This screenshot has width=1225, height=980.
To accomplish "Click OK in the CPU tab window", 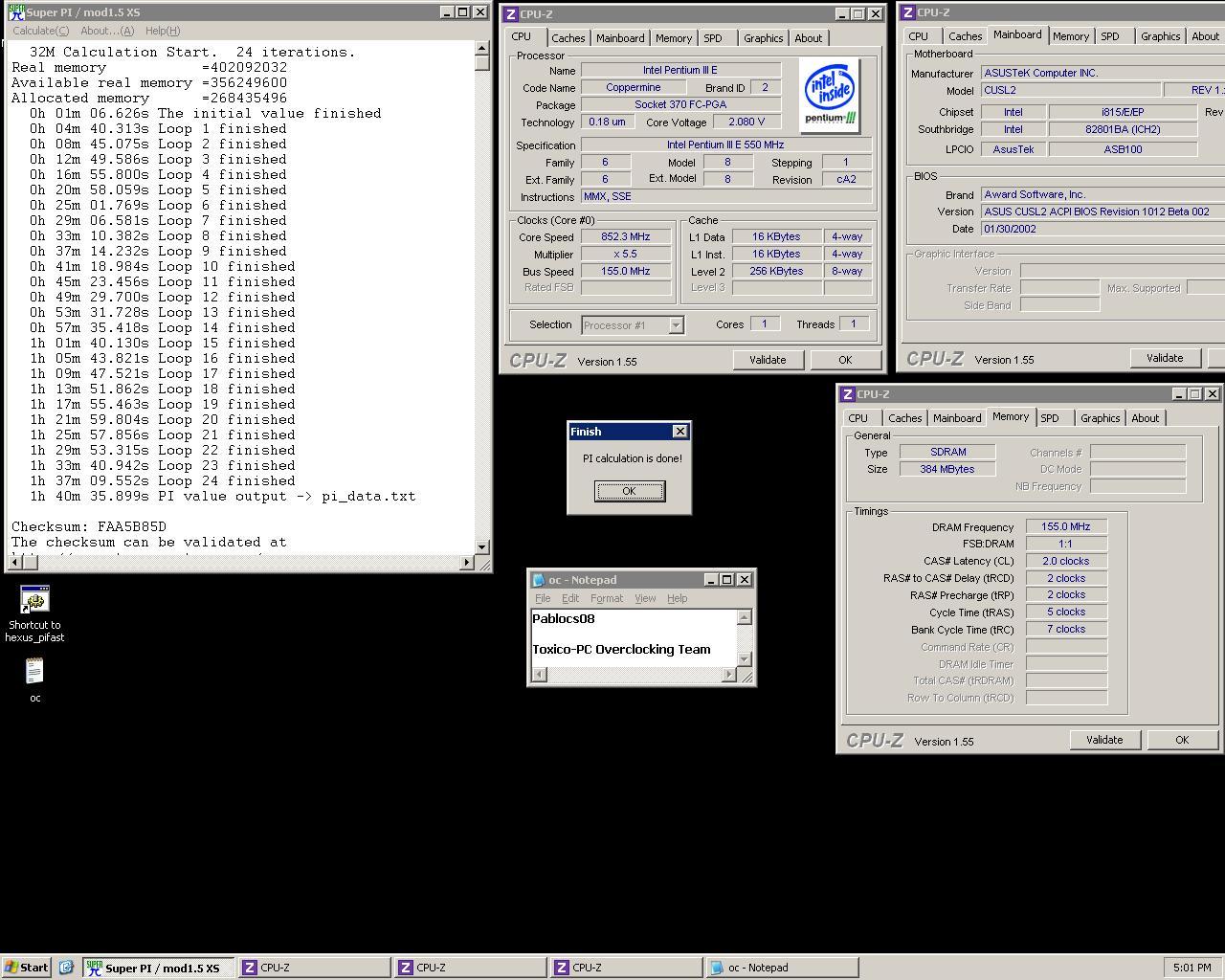I will (845, 360).
